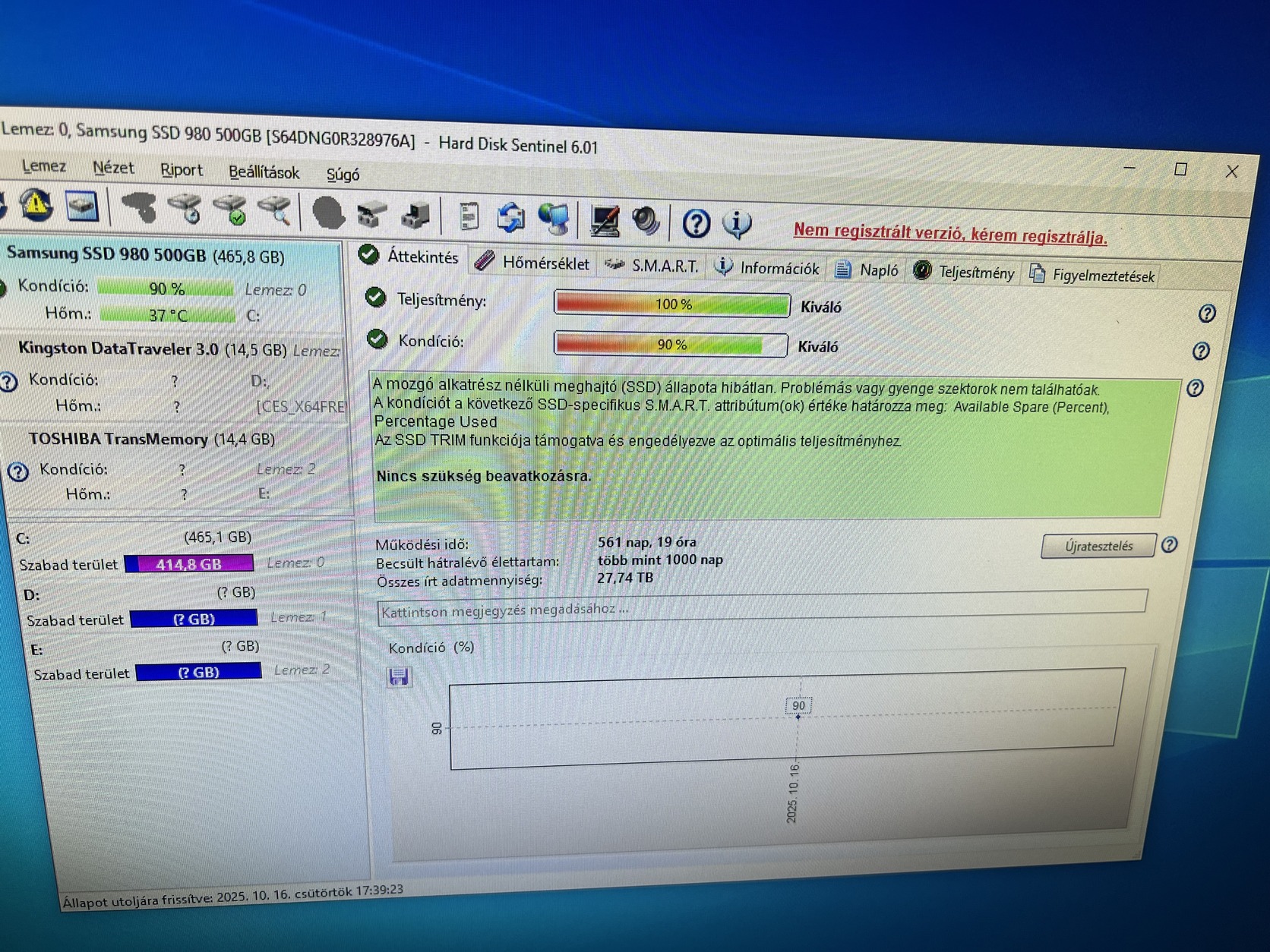Screen dimensions: 1270x952
Task: Click the first grey drive-blocks icon after the blob
Action: [x=371, y=215]
